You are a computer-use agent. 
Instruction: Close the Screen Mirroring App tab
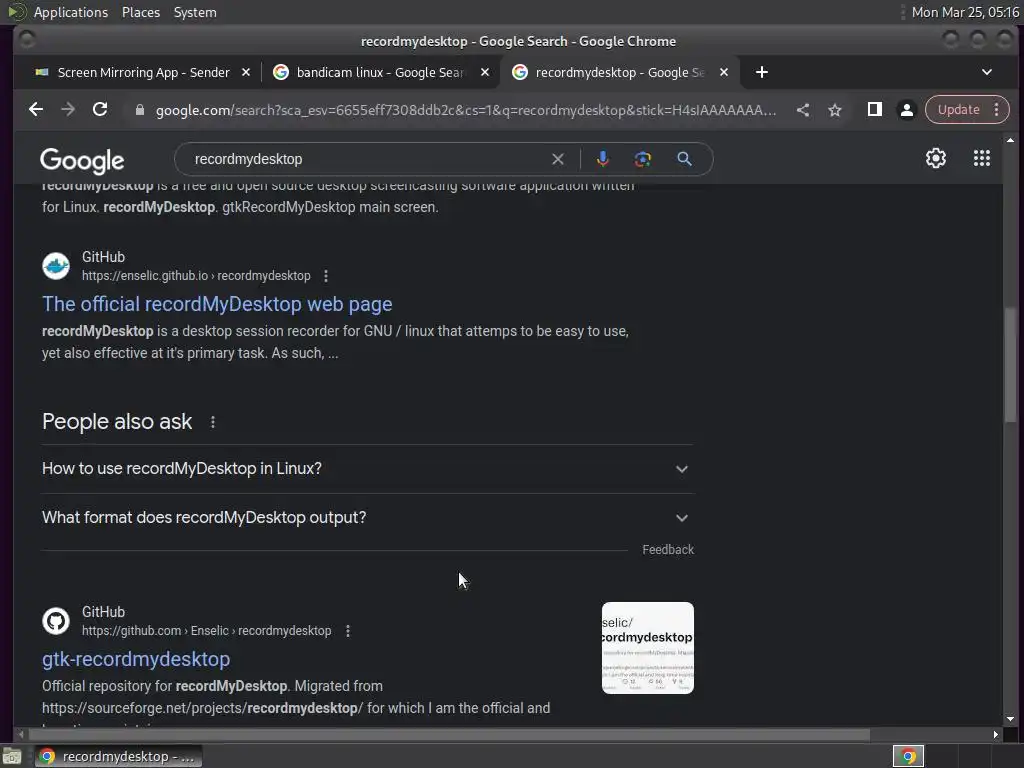(x=246, y=72)
